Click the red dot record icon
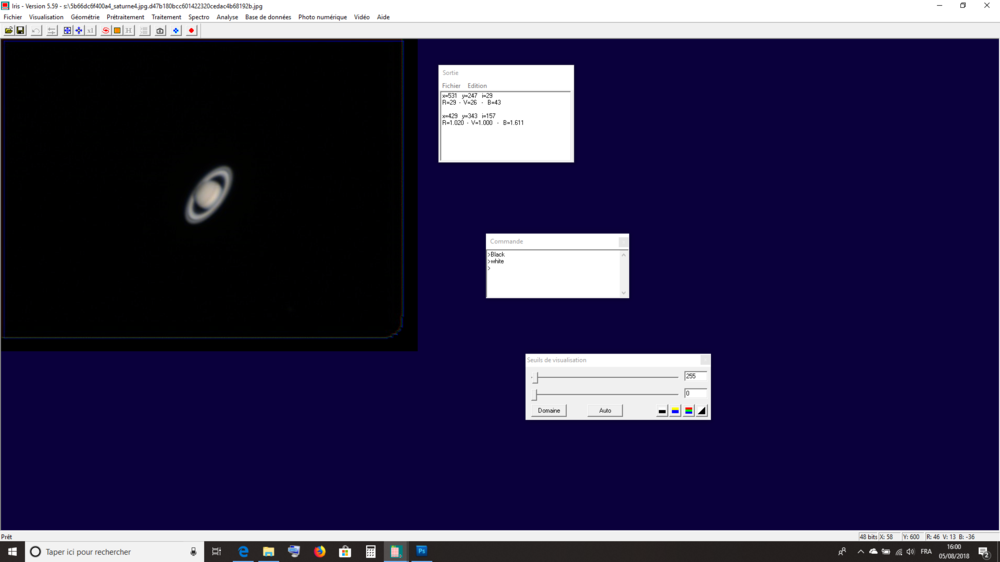This screenshot has width=1000, height=562. 191,31
